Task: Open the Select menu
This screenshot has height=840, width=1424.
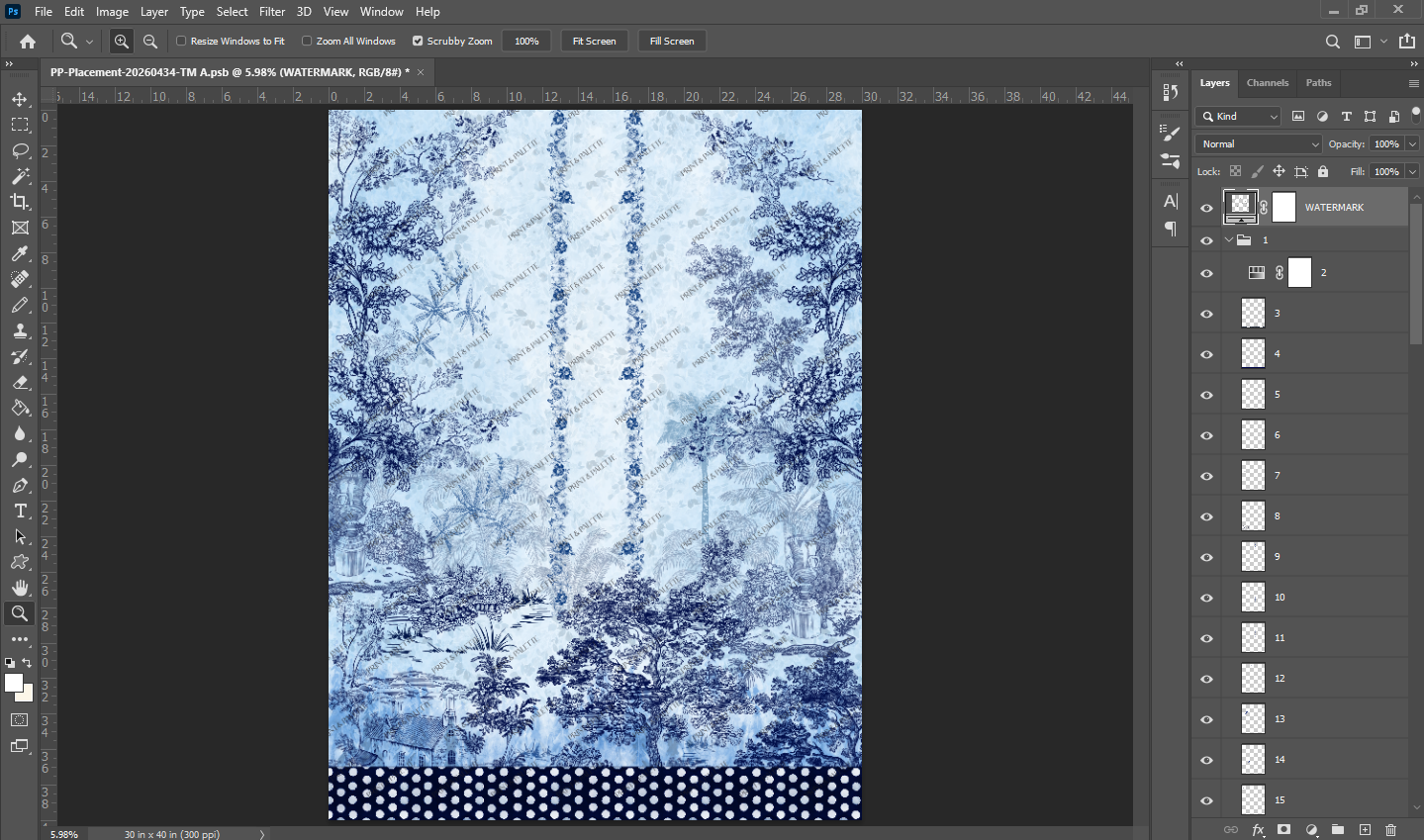Action: pos(232,12)
